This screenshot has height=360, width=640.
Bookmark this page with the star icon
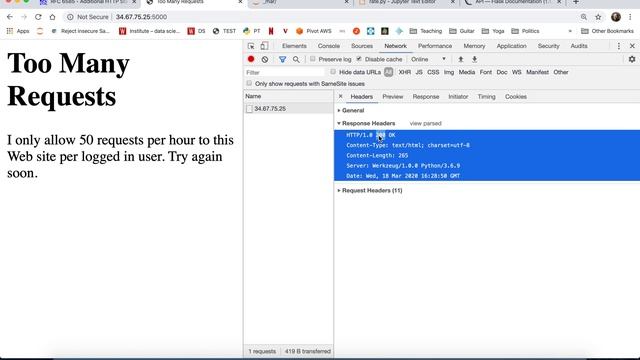coord(598,17)
